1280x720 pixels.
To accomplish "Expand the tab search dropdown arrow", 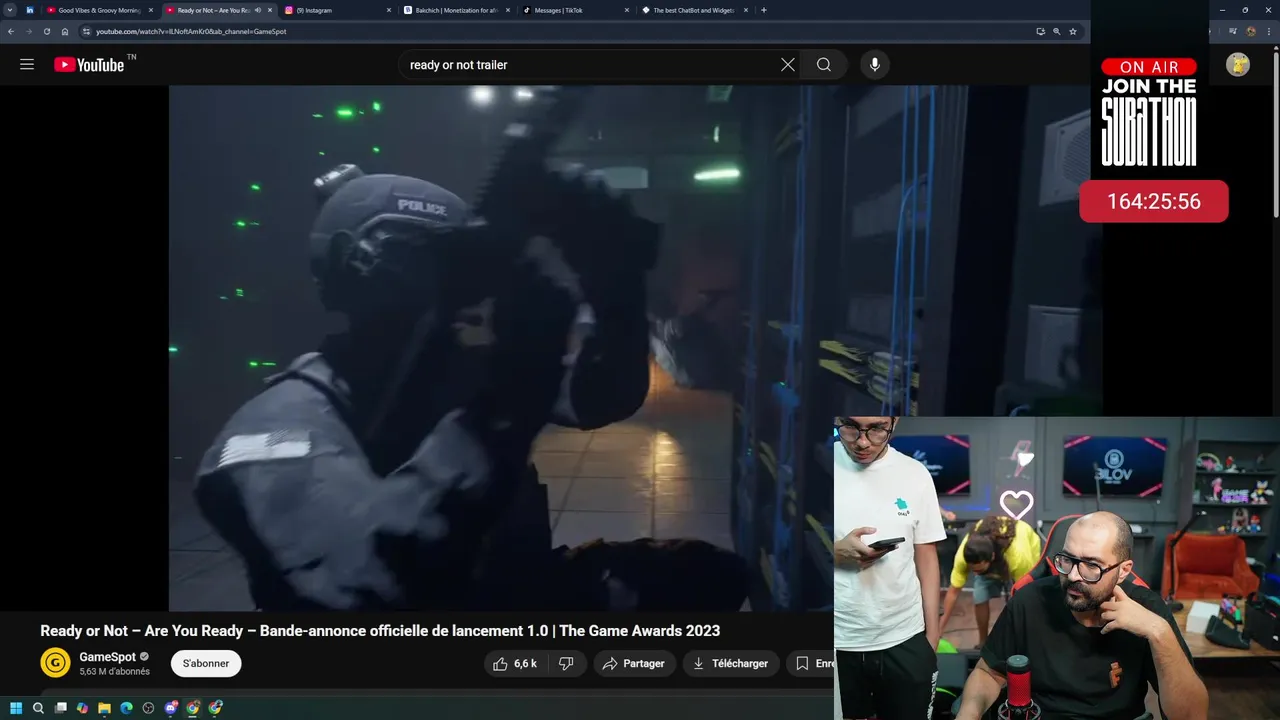I will tap(9, 10).
